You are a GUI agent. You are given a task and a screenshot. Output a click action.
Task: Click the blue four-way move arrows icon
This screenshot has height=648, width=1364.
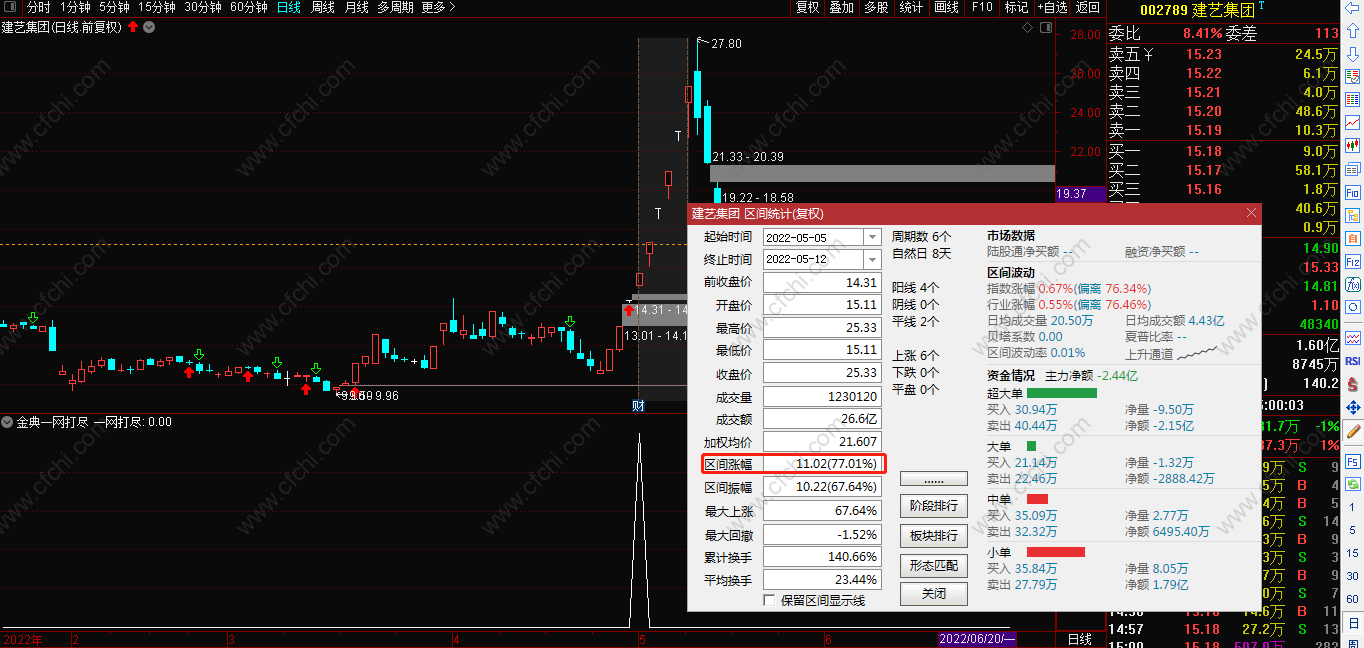pyautogui.click(x=1353, y=407)
